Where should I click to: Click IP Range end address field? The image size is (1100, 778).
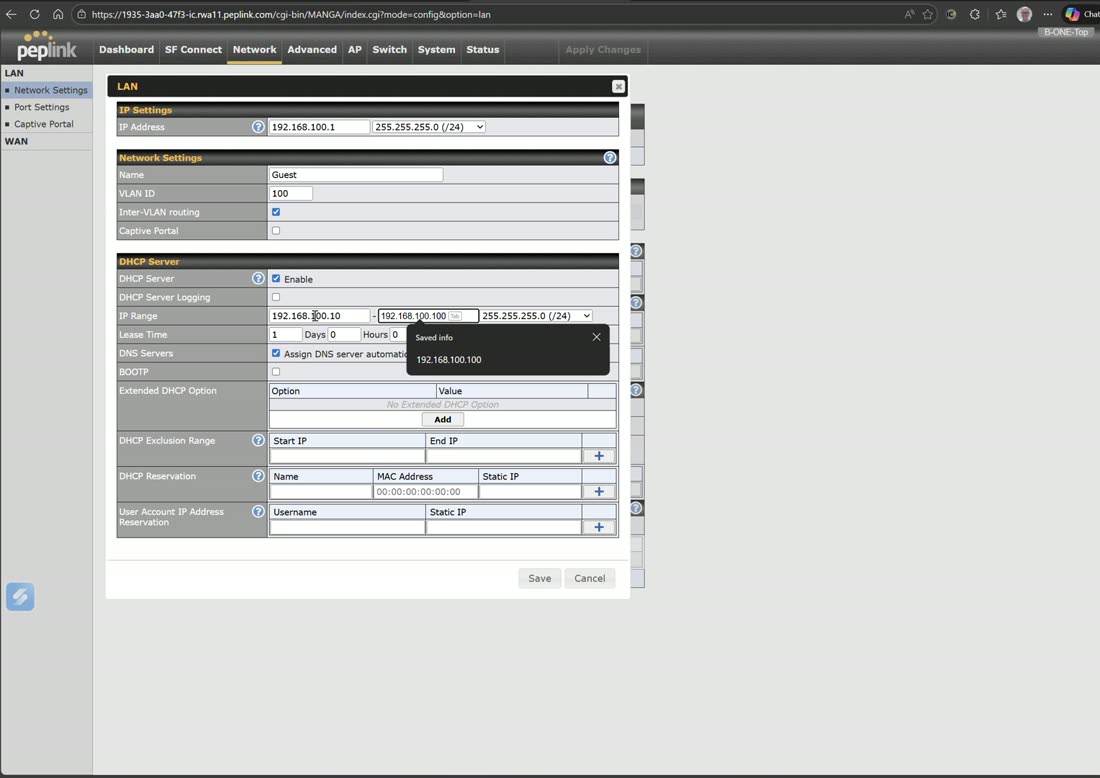(428, 316)
